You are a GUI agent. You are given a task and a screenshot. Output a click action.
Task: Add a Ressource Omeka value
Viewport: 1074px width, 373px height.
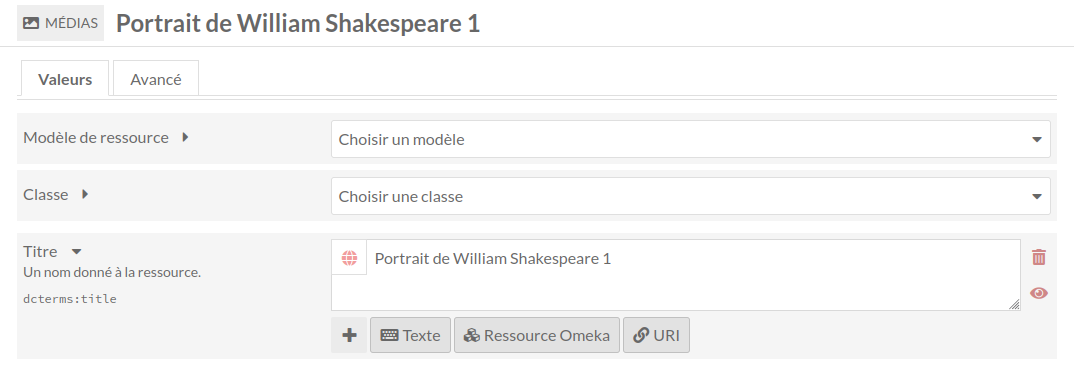[x=537, y=335]
